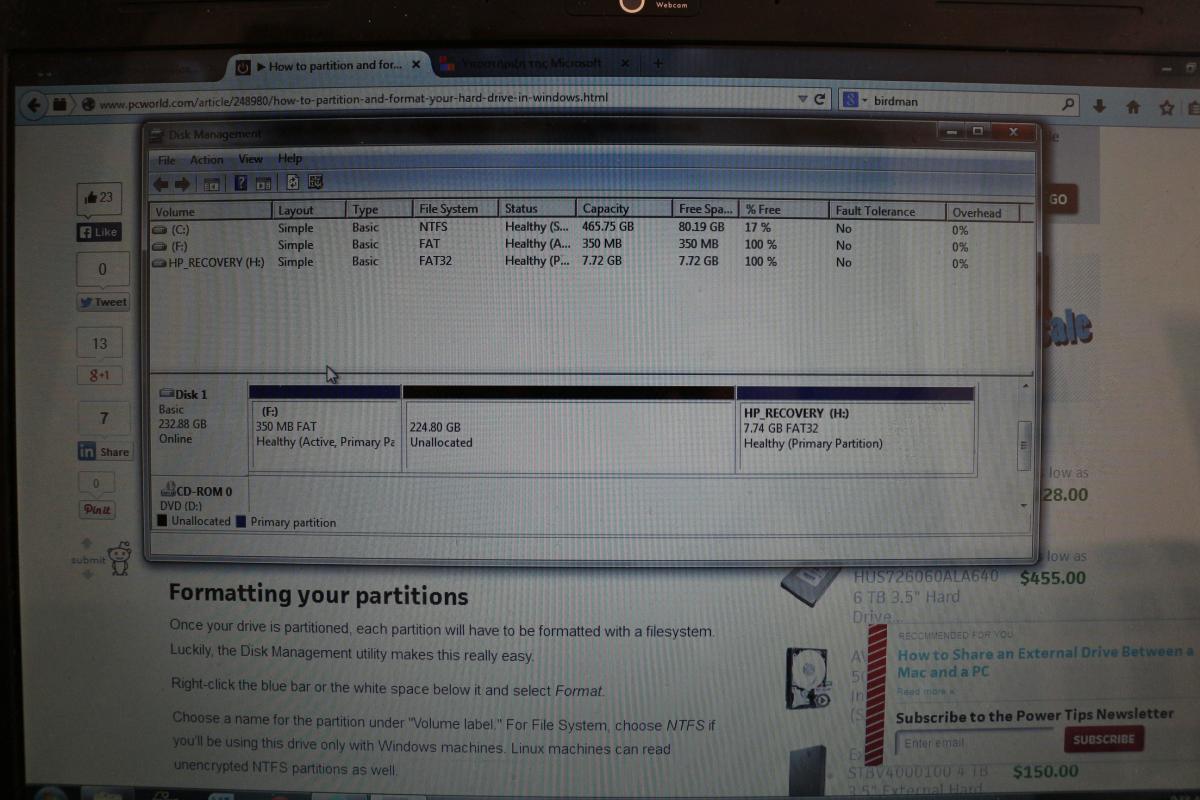Click the SUBSCRIBE button for Power Tips Newsletter
Screen dimensions: 1200x800
[1104, 739]
